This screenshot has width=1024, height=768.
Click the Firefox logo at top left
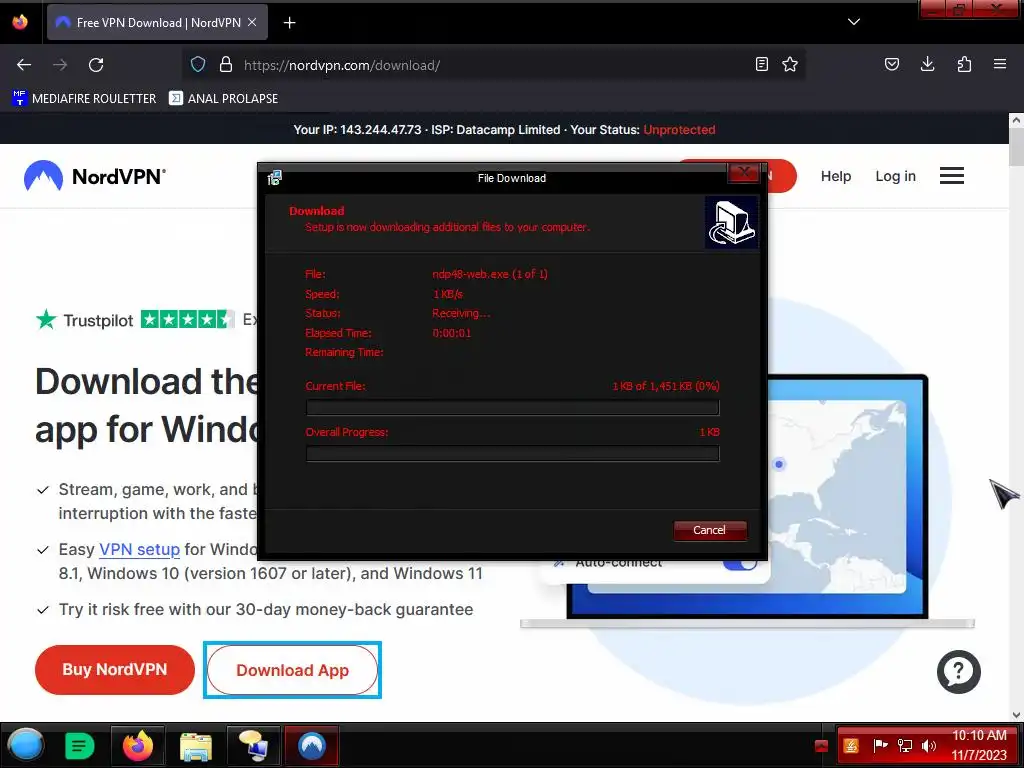click(x=20, y=22)
